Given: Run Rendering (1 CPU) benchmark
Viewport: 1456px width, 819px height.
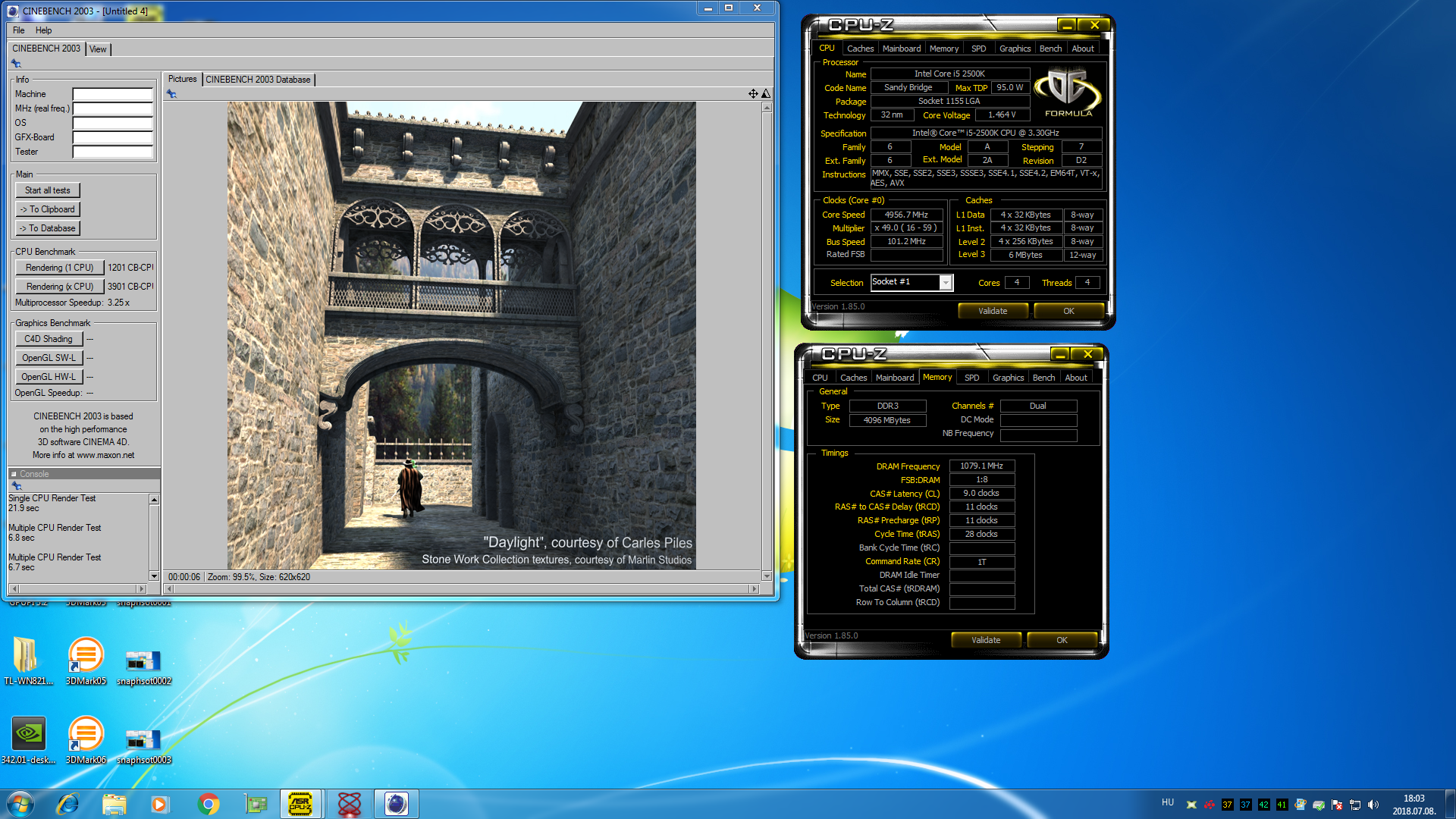Looking at the screenshot, I should [x=59, y=268].
